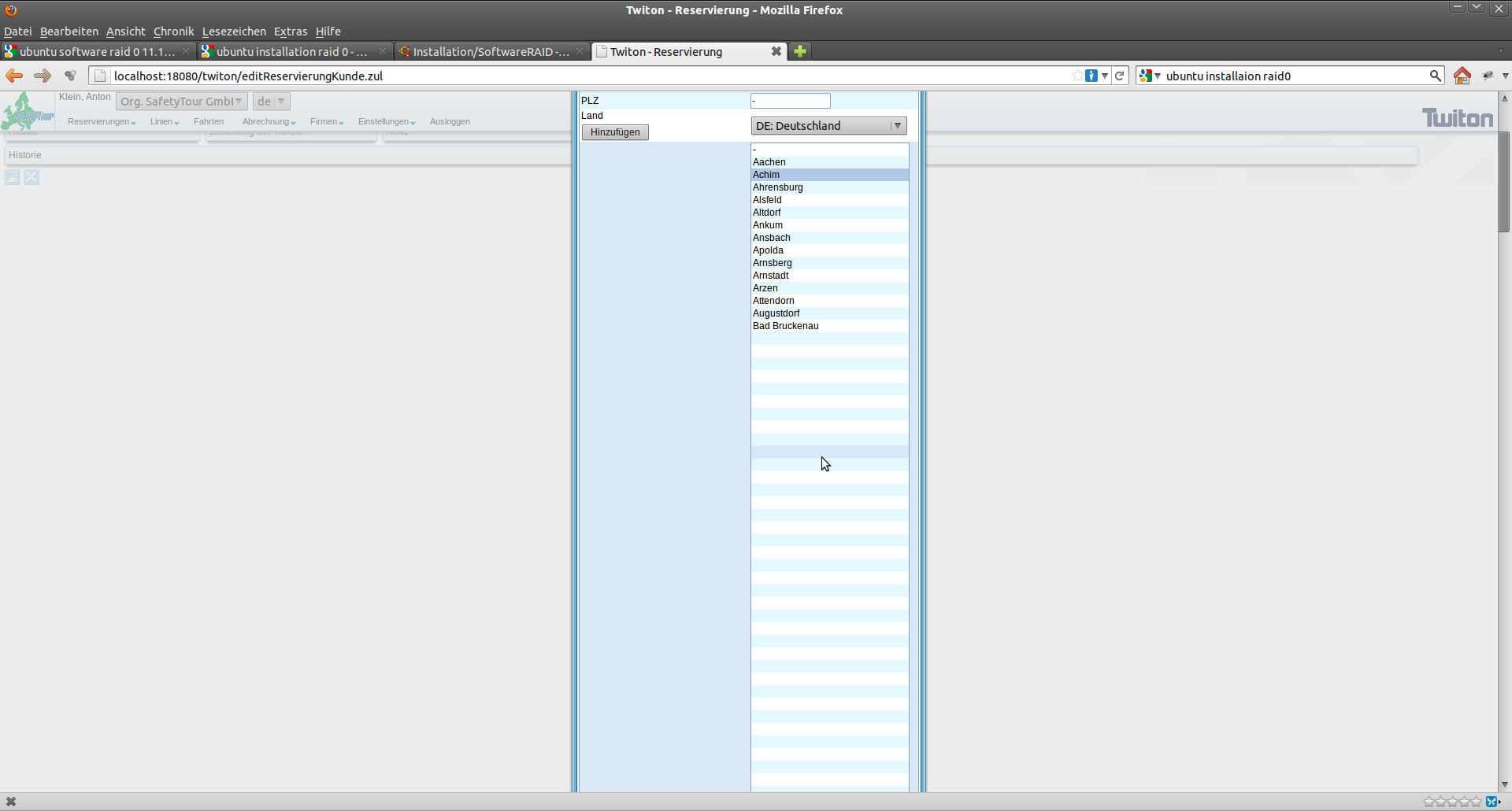Click the blue info icon in address bar

tap(1091, 76)
